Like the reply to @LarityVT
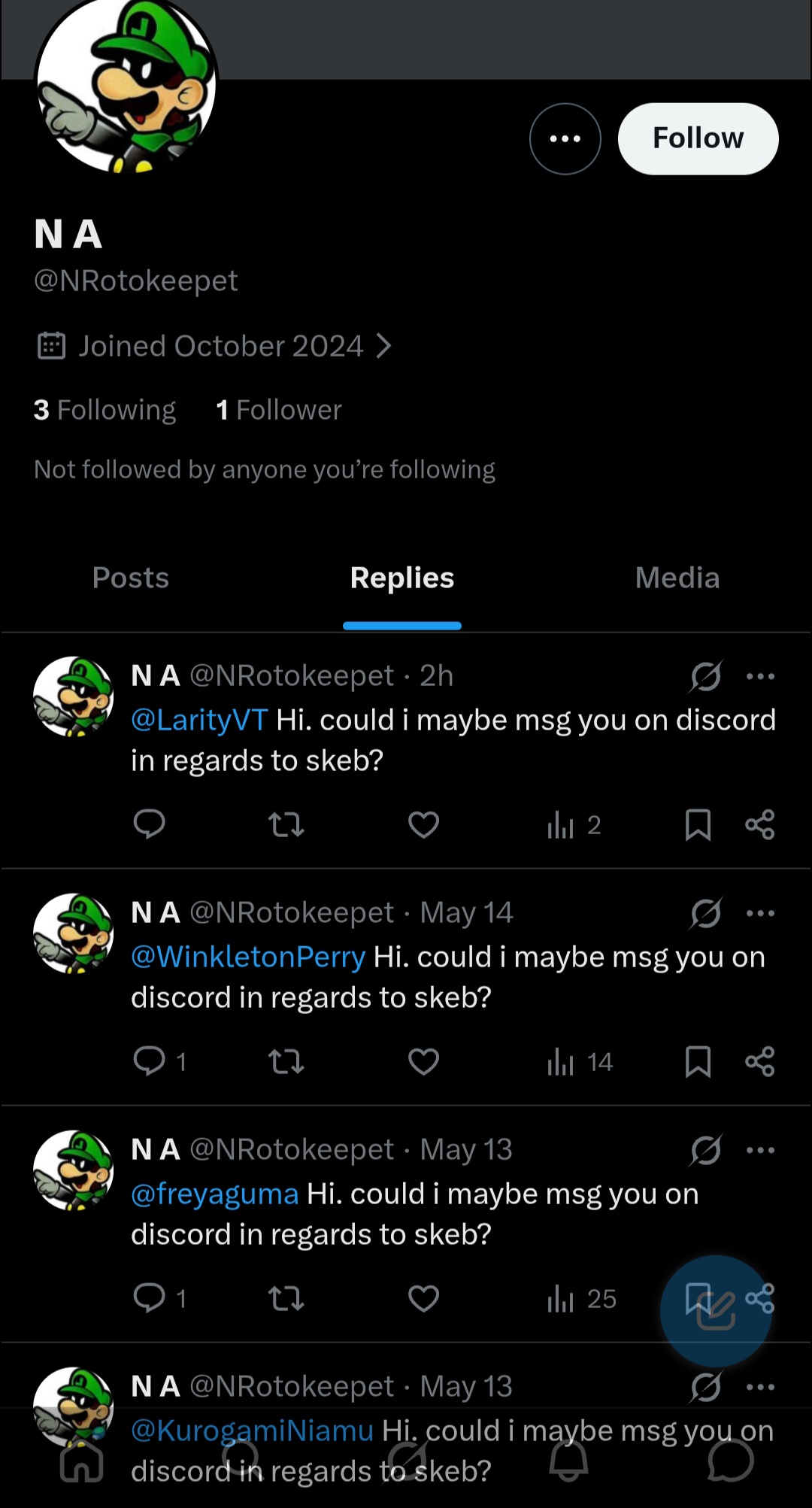The width and height of the screenshot is (812, 1508). pos(423,825)
